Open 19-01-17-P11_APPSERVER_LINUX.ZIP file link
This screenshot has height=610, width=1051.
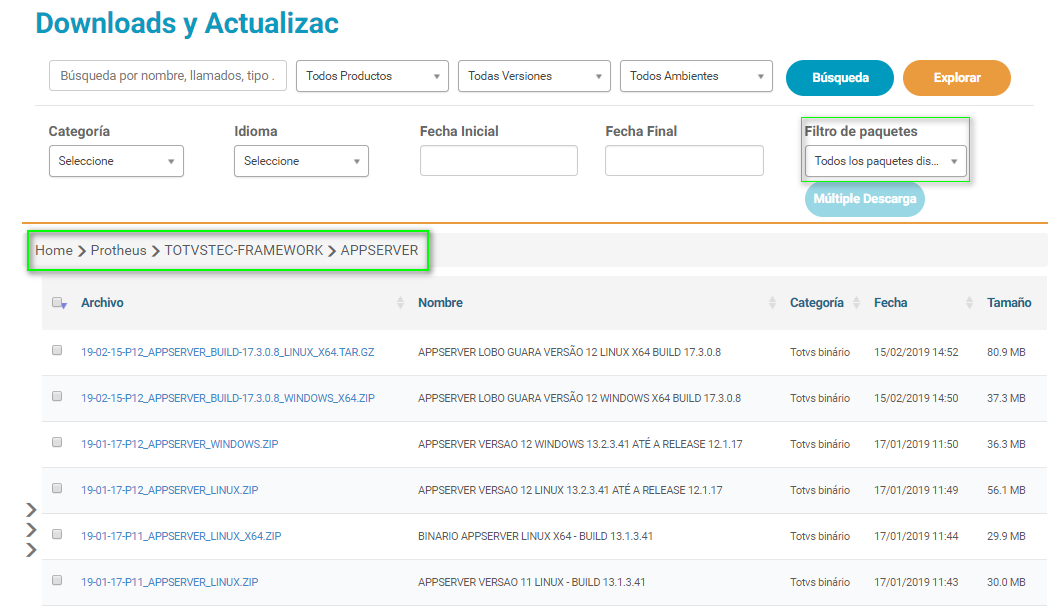[170, 583]
